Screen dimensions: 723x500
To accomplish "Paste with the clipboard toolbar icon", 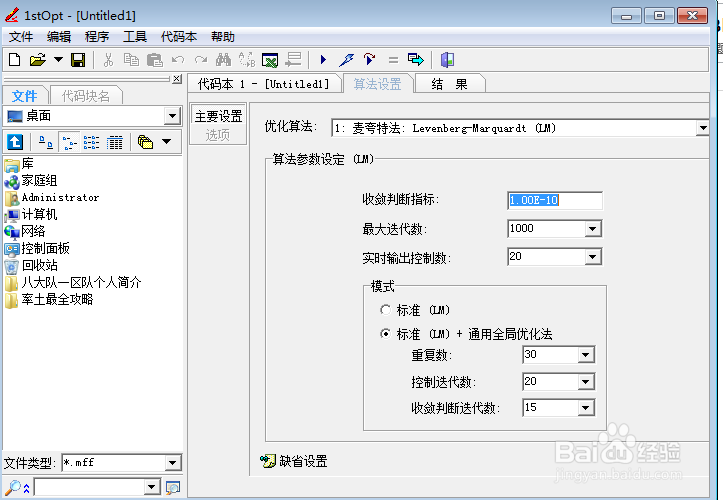I will (154, 60).
